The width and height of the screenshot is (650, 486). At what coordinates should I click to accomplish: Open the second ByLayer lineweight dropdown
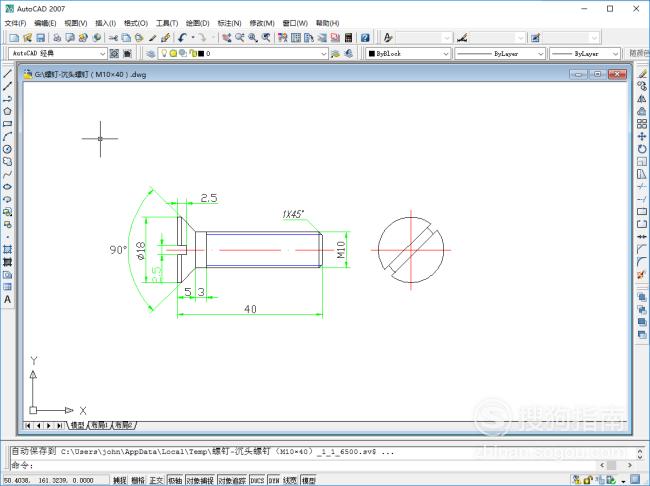(x=585, y=53)
